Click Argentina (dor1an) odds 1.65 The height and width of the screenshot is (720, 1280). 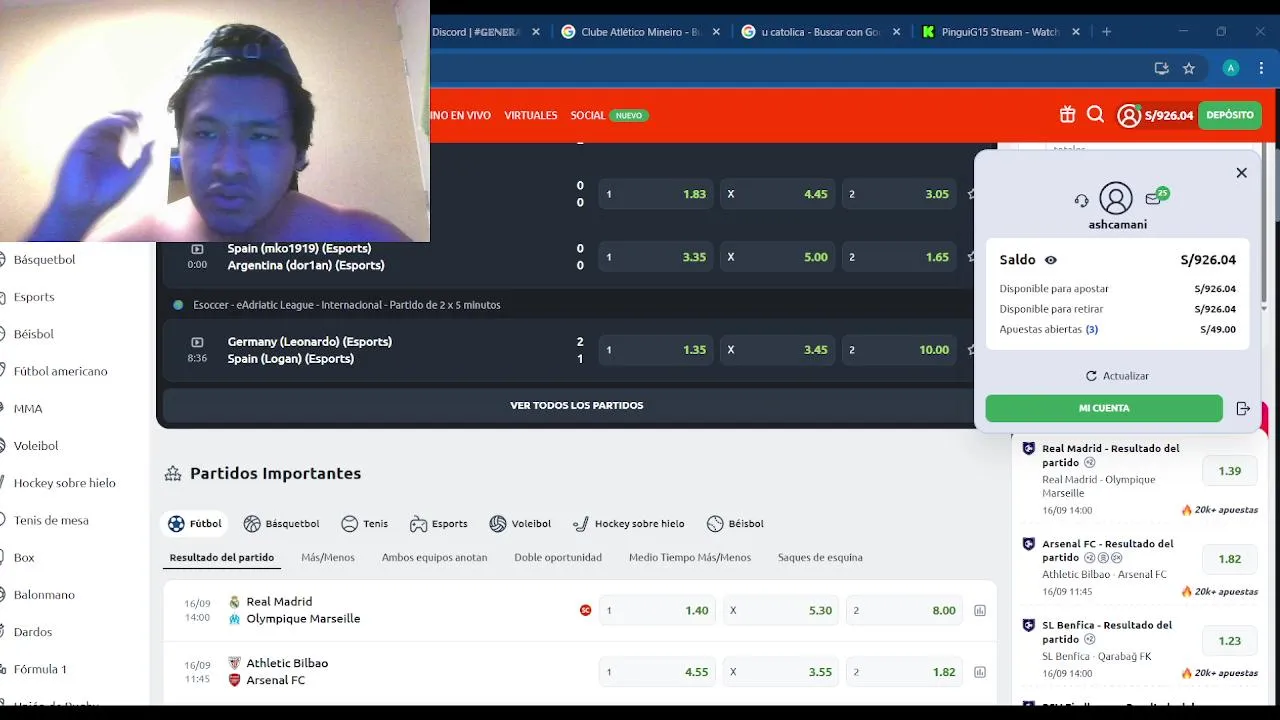click(x=900, y=257)
